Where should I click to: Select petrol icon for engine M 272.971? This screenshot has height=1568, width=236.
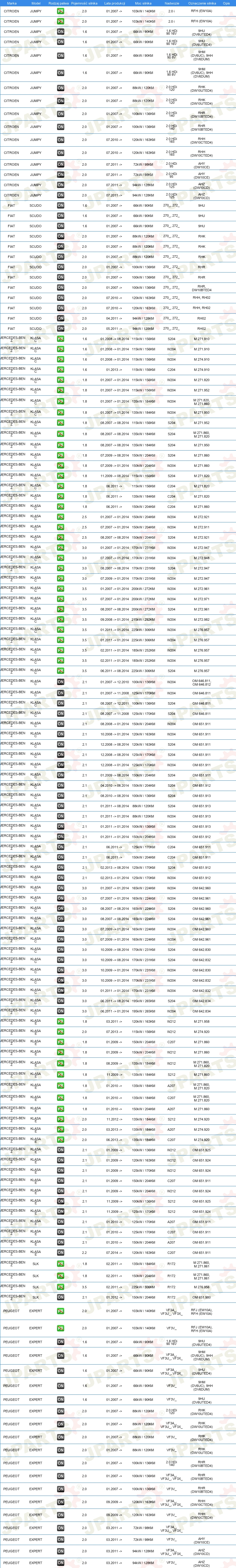click(60, 599)
